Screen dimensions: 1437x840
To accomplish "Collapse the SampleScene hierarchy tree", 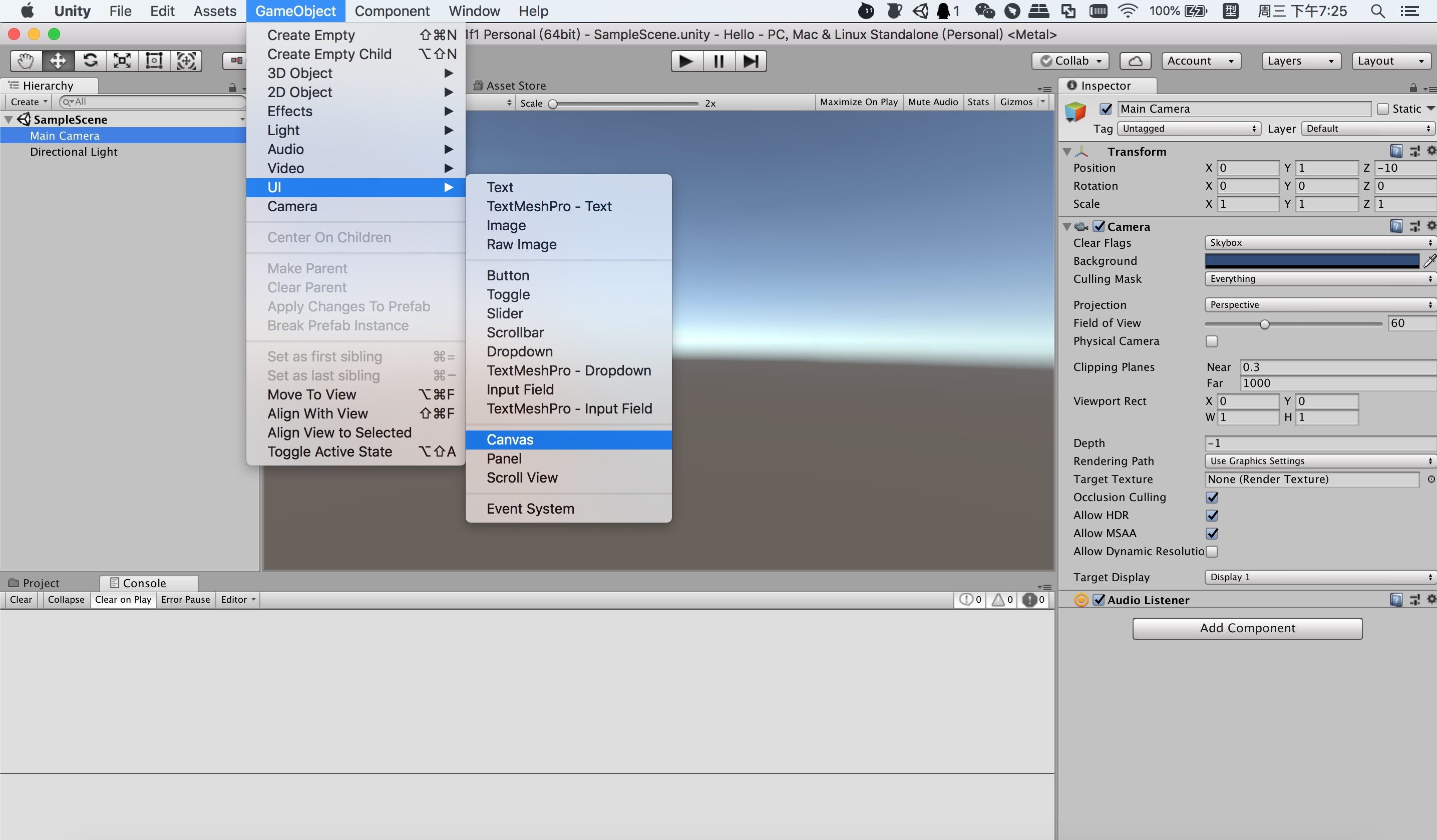I will pos(9,120).
